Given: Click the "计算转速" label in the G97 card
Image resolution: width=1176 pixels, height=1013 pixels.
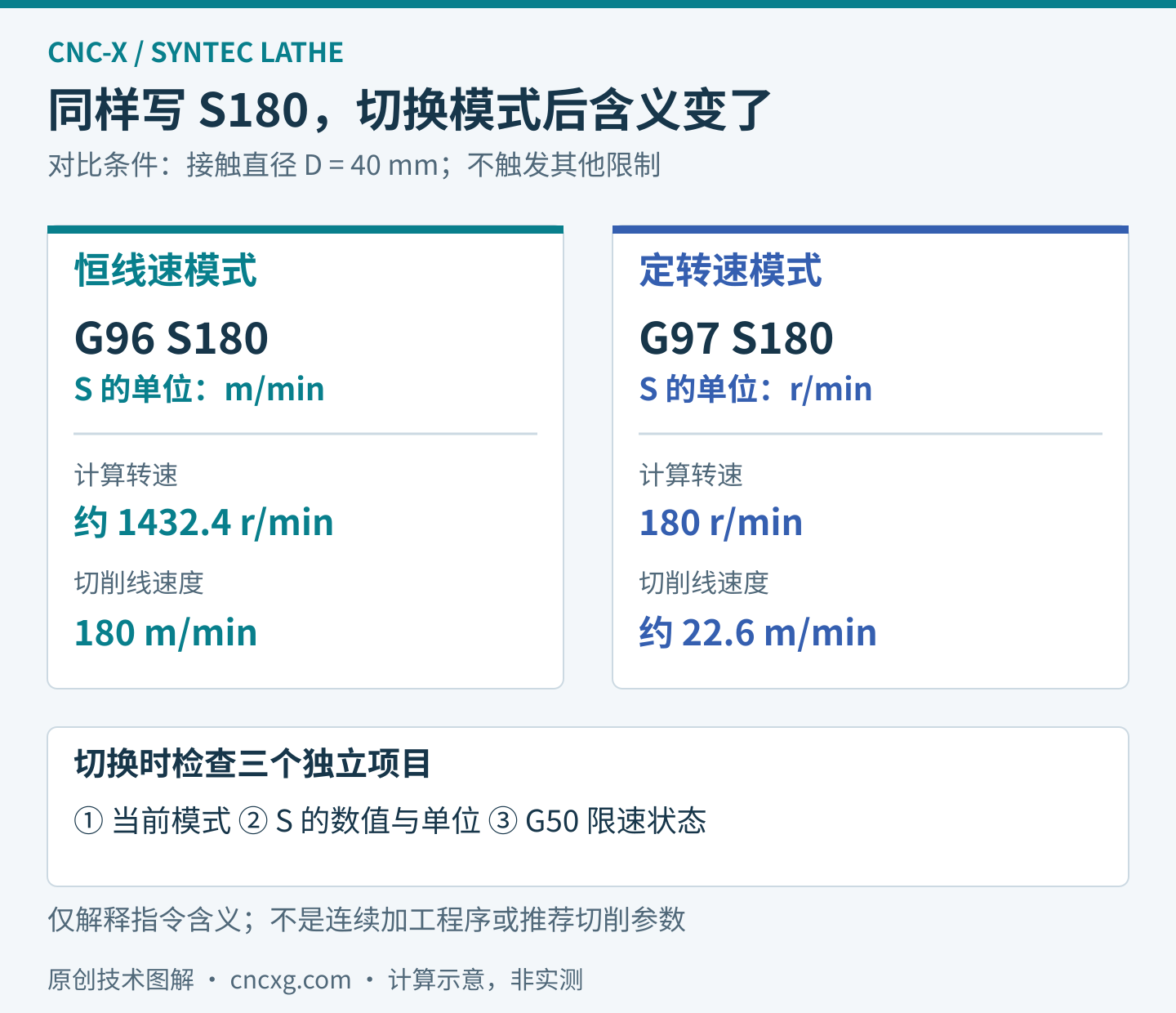Looking at the screenshot, I should point(691,475).
